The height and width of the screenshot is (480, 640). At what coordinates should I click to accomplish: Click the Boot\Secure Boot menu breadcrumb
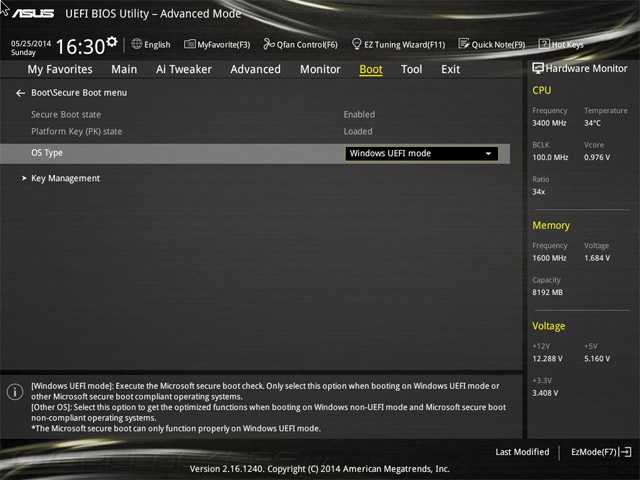click(79, 93)
